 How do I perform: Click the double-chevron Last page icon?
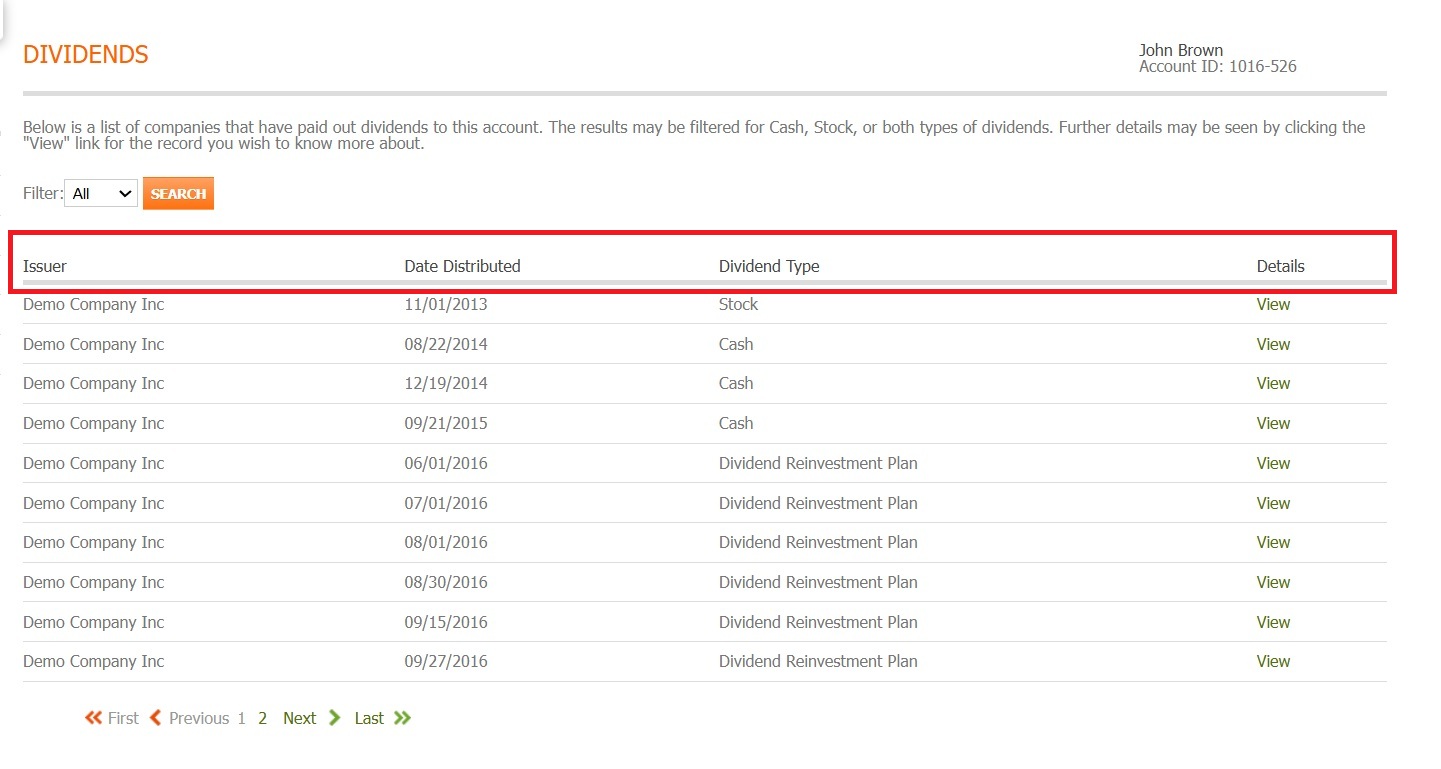(x=403, y=718)
